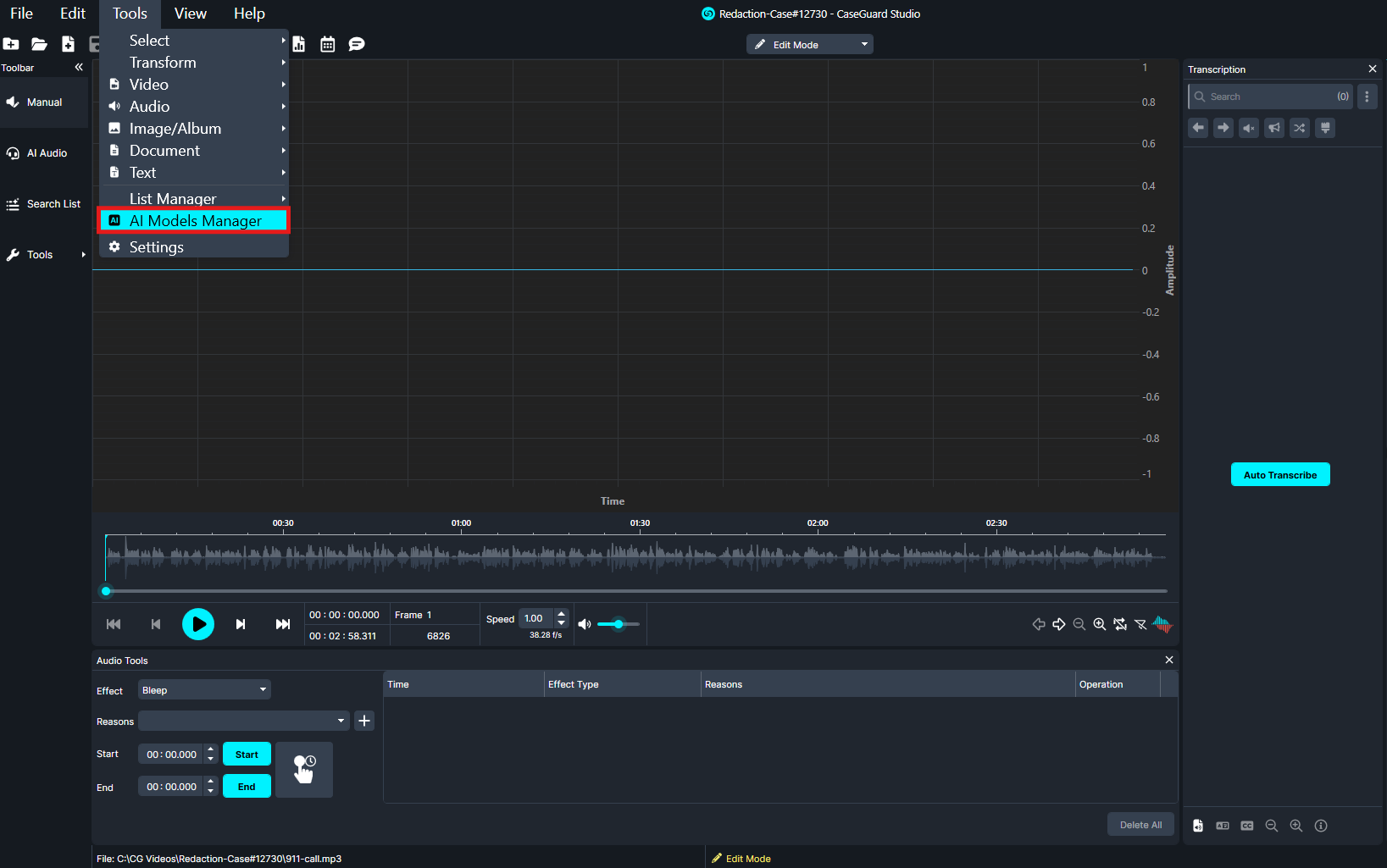Click the Delete All button
The image size is (1387, 868).
click(x=1140, y=825)
